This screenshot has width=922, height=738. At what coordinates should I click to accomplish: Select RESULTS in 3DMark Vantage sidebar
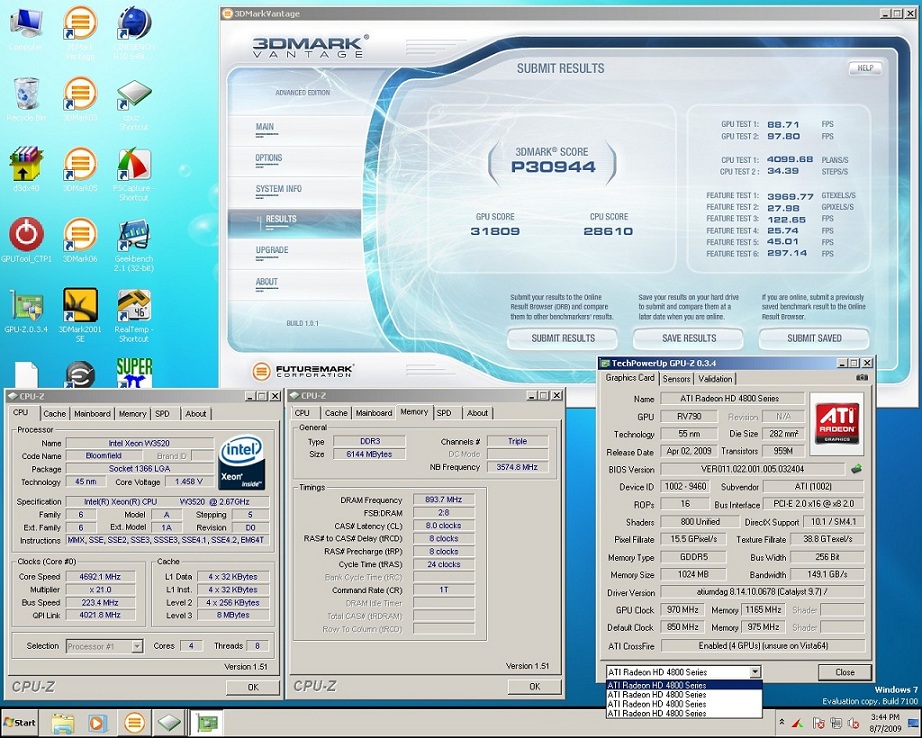294,223
